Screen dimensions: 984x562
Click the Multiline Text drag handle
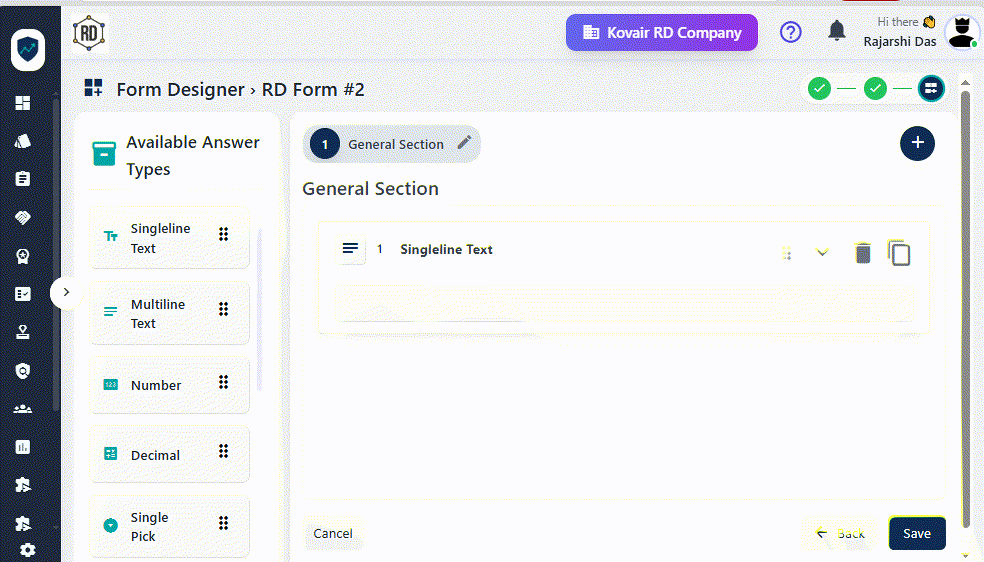point(223,309)
